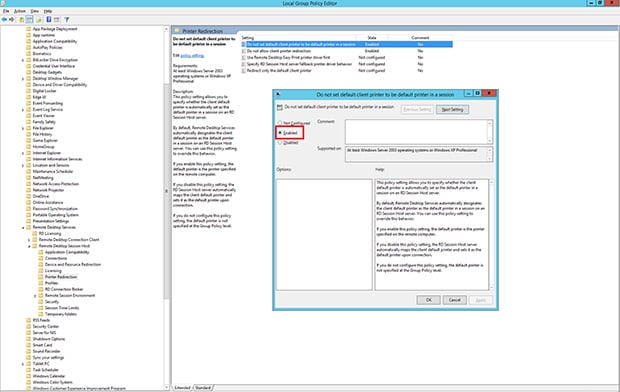The image size is (620, 392).
Task: Click the Local Group Policy Editor title bar icon
Action: pyautogui.click(x=3, y=3)
